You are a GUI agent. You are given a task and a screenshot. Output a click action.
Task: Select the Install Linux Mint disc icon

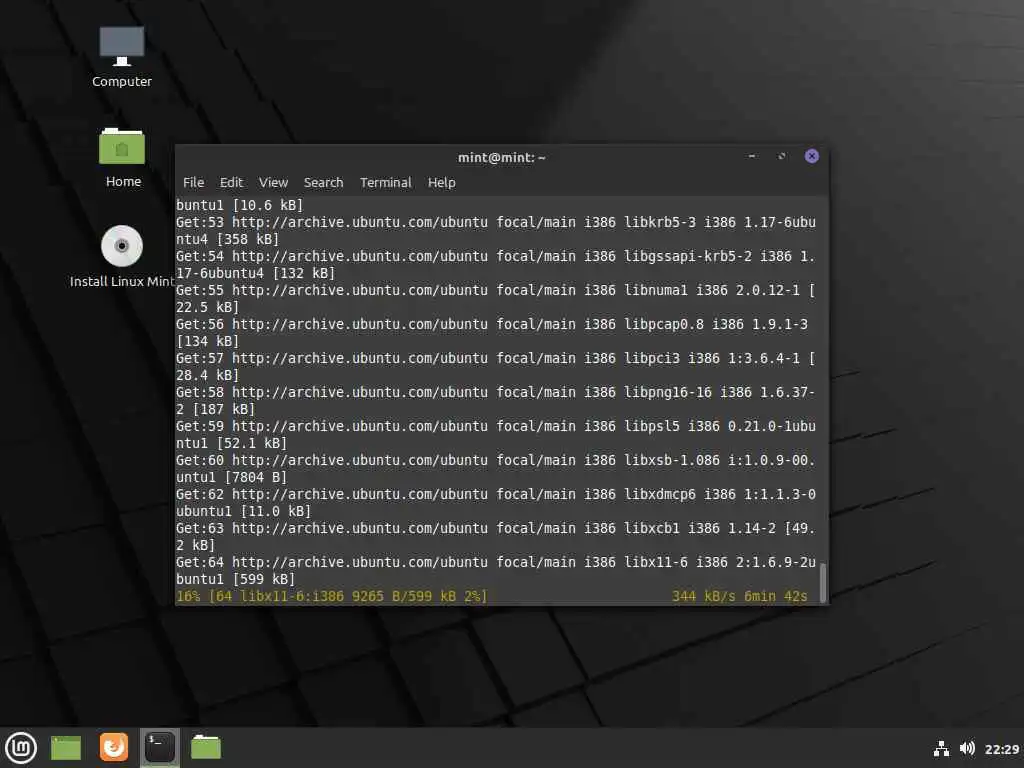click(x=122, y=257)
